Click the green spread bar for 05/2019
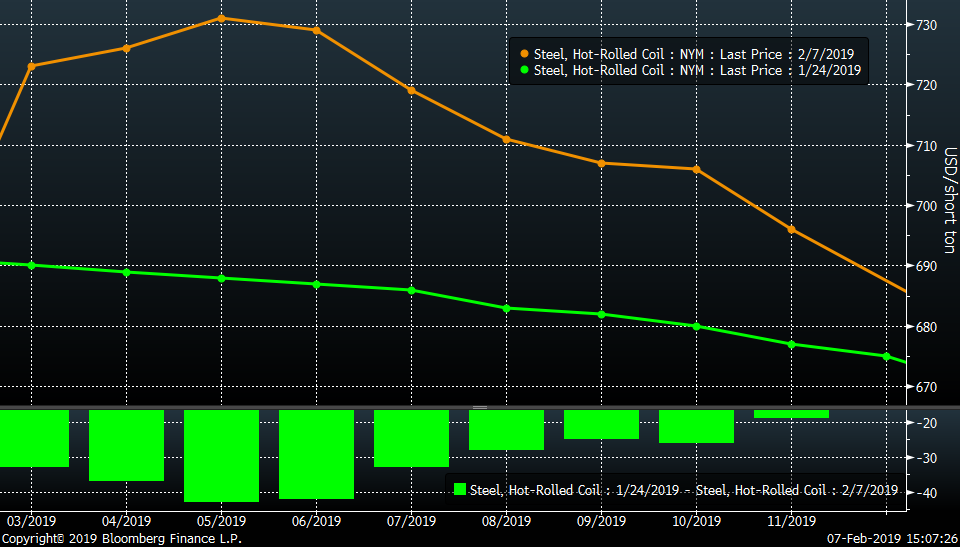Image resolution: width=960 pixels, height=547 pixels. (x=221, y=455)
